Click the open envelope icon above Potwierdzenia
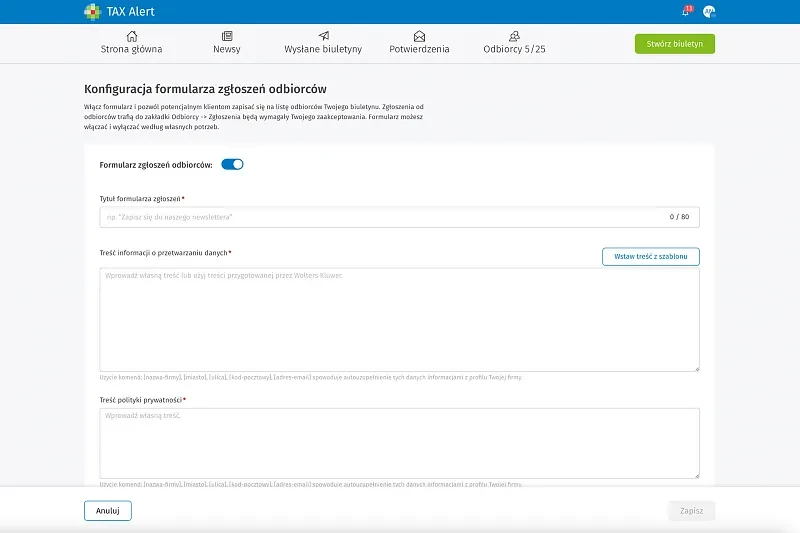 419,36
